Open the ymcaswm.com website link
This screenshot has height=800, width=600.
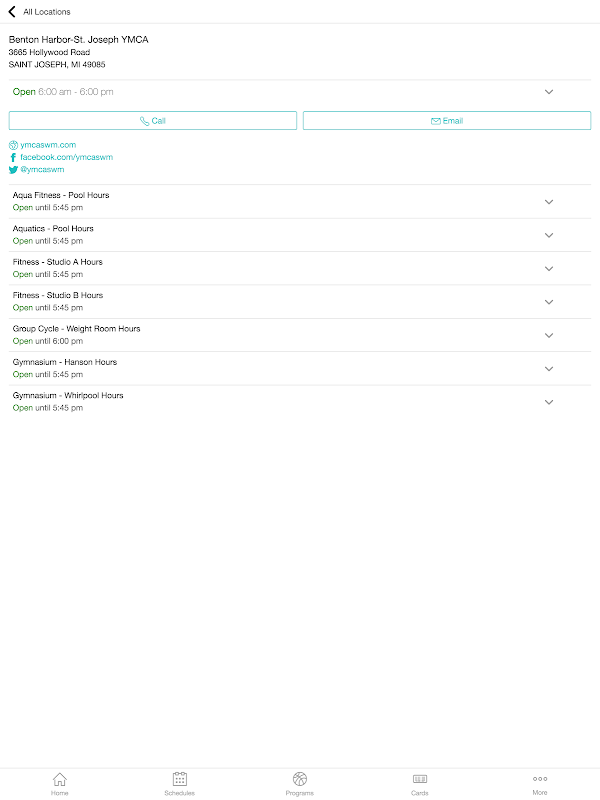click(48, 145)
